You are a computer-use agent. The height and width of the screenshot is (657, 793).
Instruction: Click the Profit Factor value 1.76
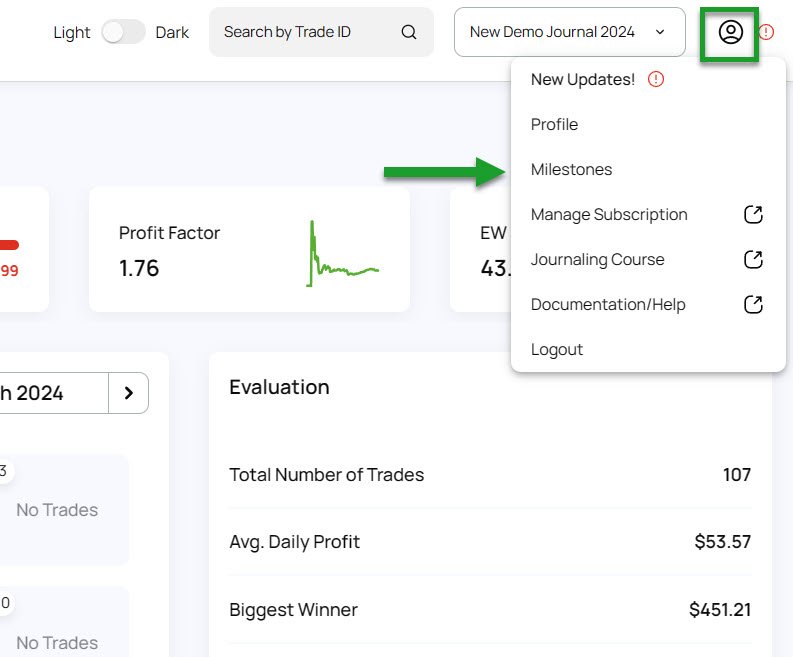[139, 268]
